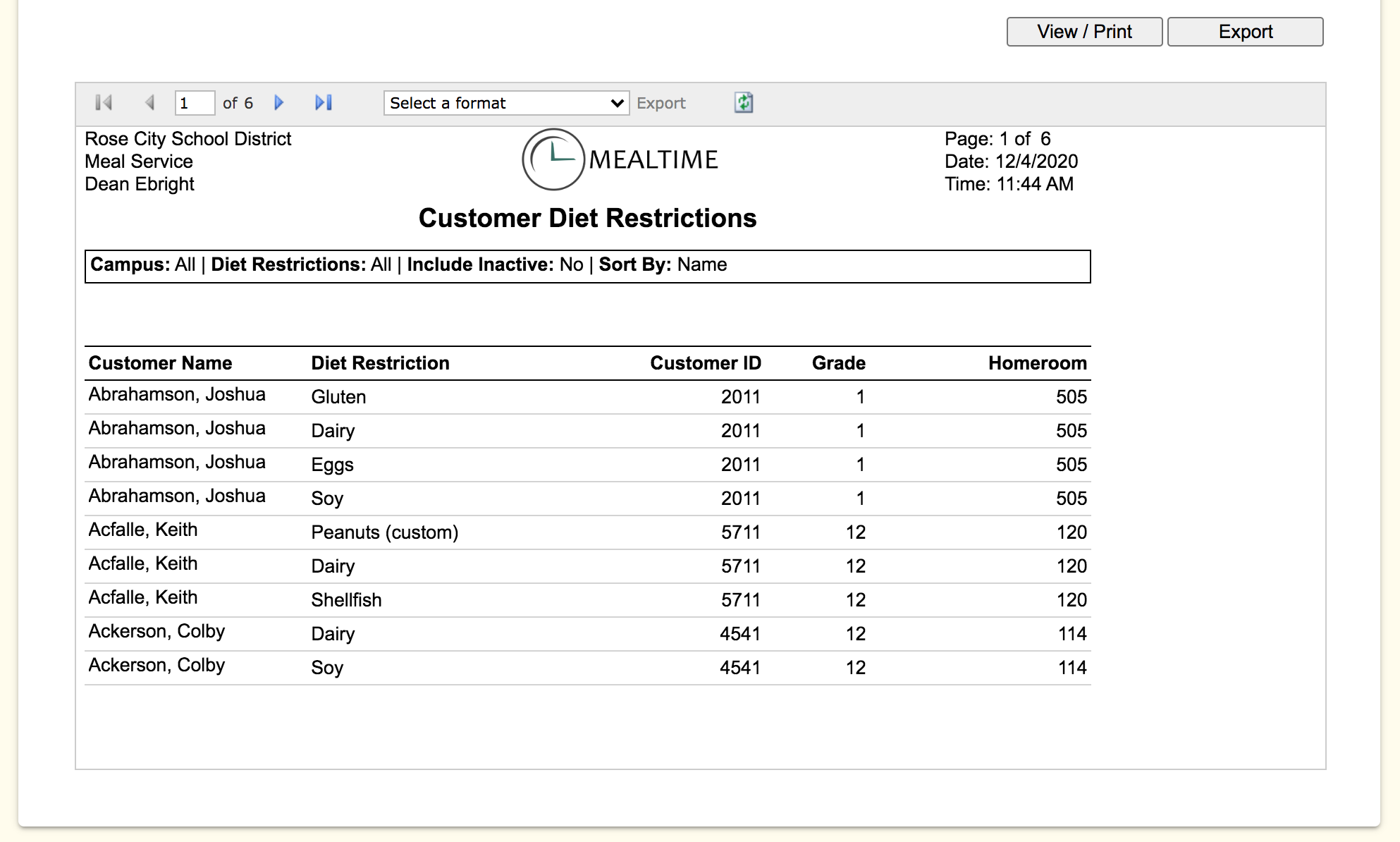Jump to the last report page
The image size is (1400, 842).
tap(324, 103)
